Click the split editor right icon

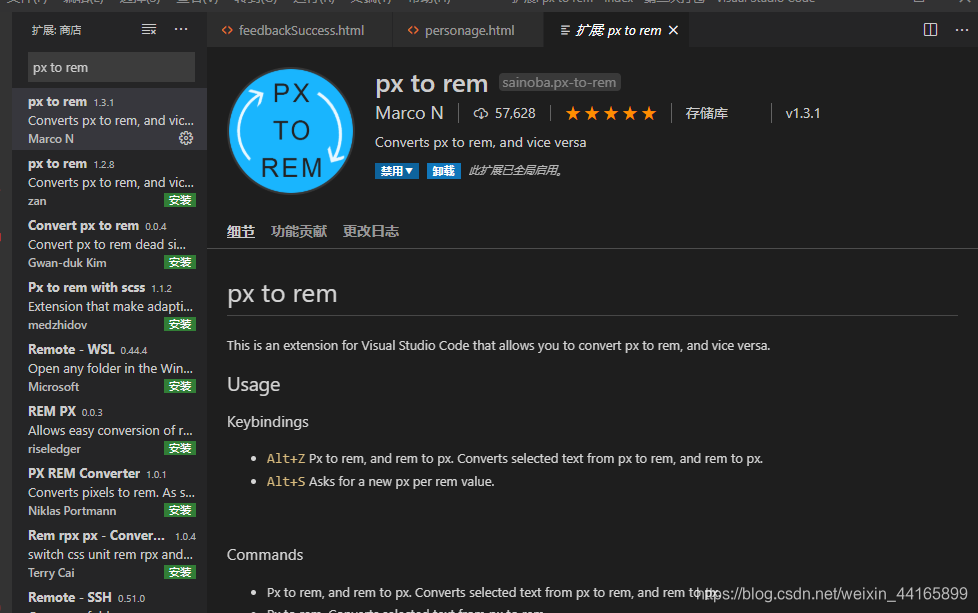[930, 30]
